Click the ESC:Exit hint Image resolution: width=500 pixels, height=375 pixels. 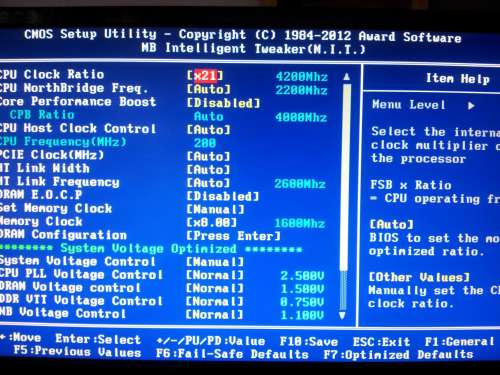(x=381, y=342)
